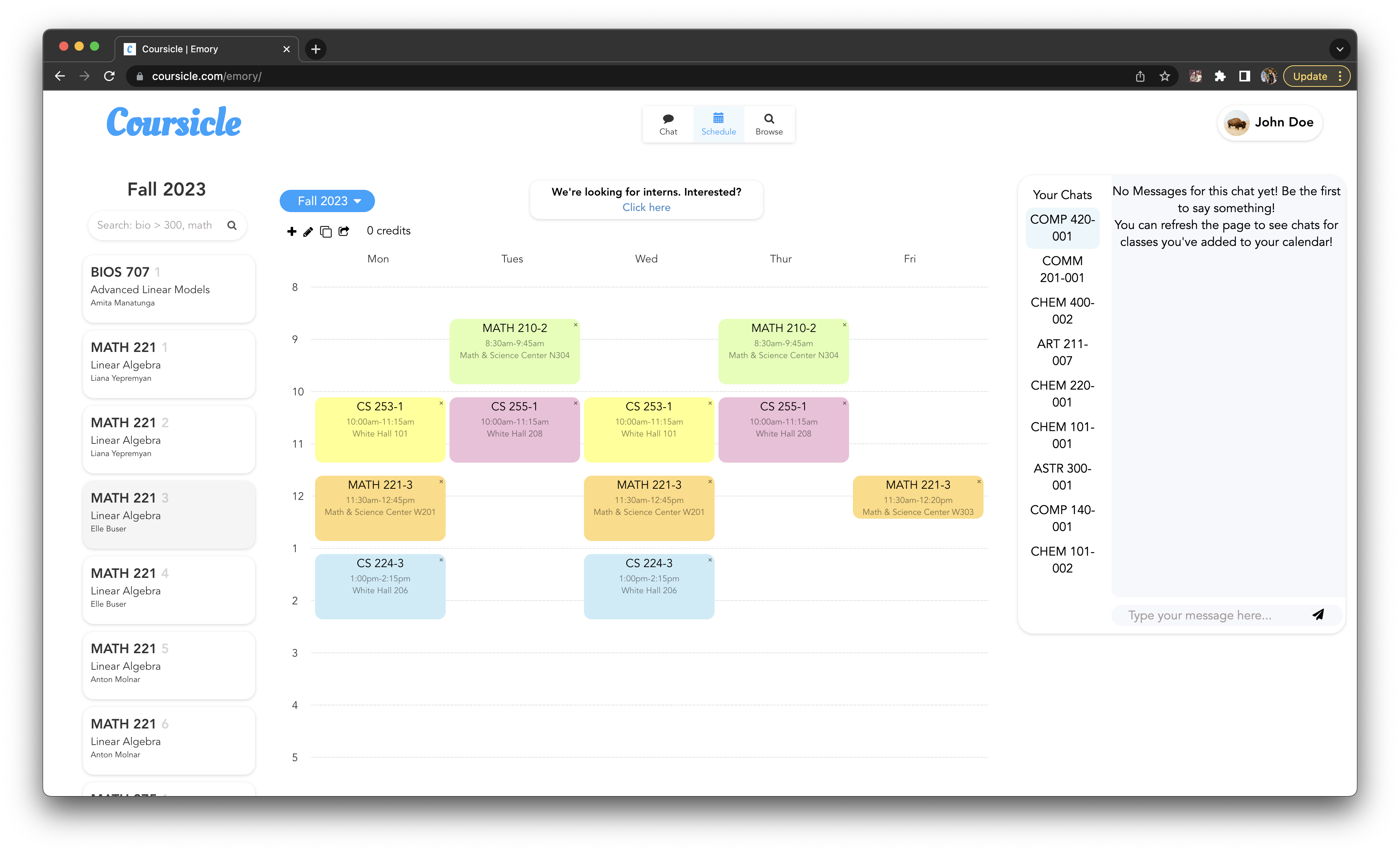1400x853 pixels.
Task: Open the Fall 2023 semester dropdown
Action: [x=327, y=201]
